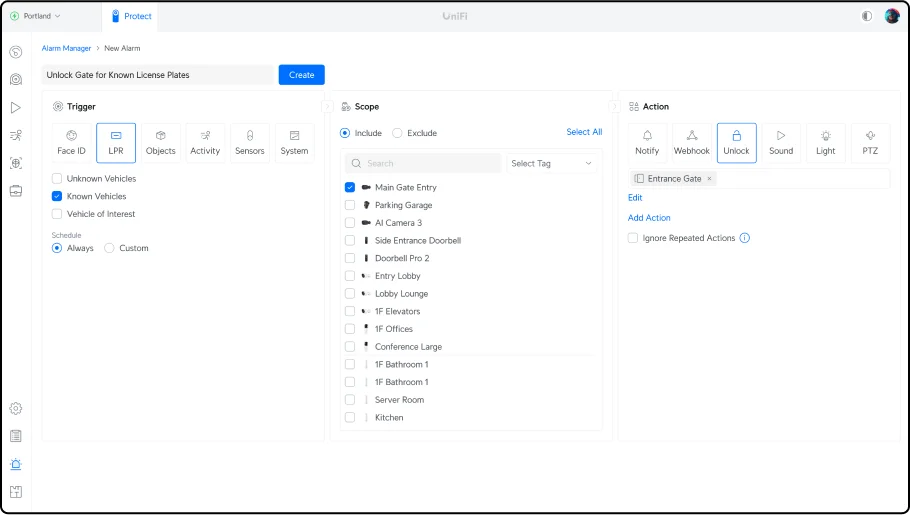Choose the Unlock action tile
The height and width of the screenshot is (515, 910).
tap(736, 143)
